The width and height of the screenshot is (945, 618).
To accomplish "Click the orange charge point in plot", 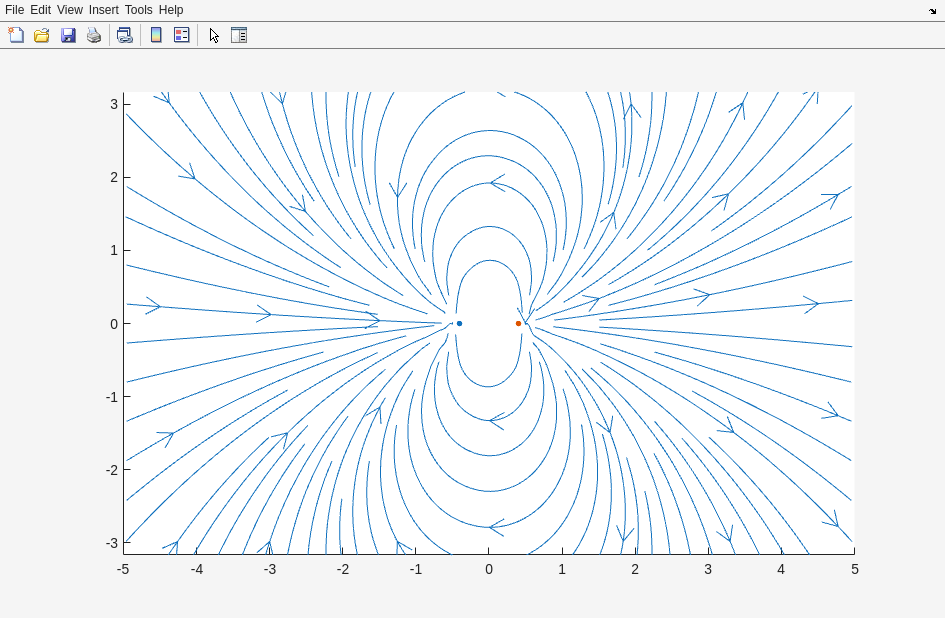I will pos(518,323).
